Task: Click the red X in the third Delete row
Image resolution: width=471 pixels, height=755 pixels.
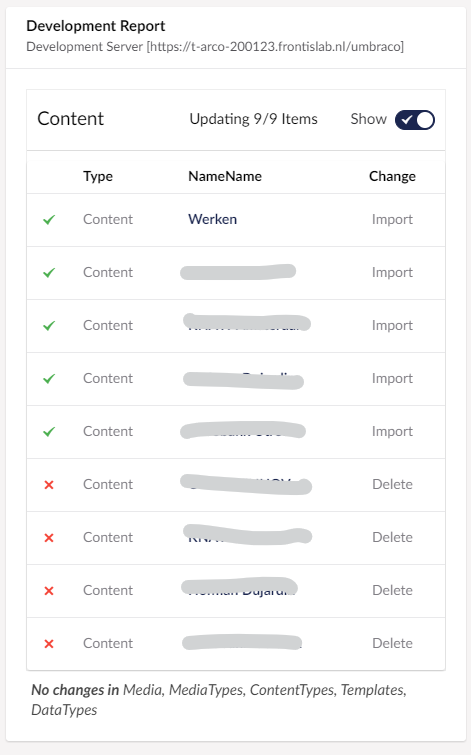Action: 49,591
